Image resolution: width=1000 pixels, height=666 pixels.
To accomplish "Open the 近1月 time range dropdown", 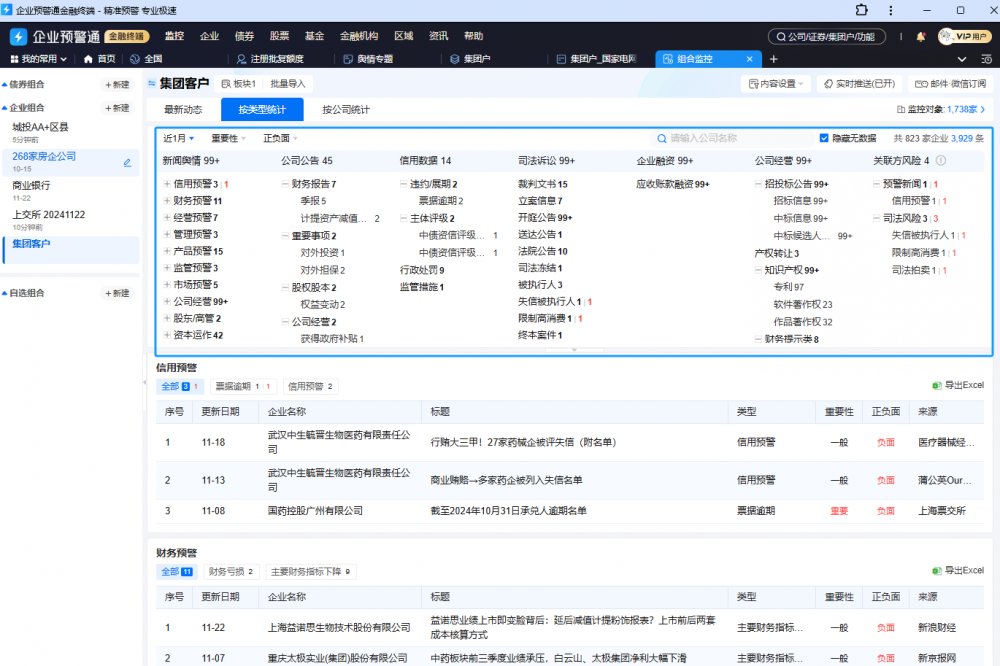I will [178, 138].
